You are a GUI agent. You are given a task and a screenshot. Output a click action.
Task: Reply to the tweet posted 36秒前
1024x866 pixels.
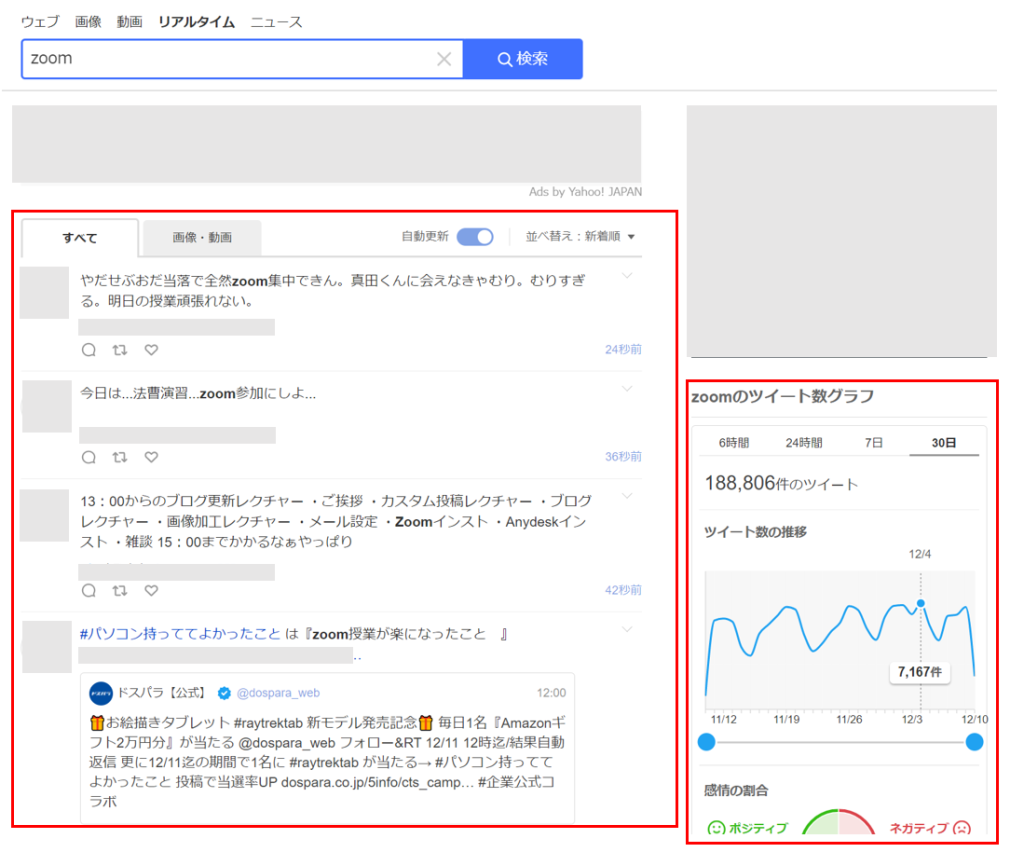point(89,457)
